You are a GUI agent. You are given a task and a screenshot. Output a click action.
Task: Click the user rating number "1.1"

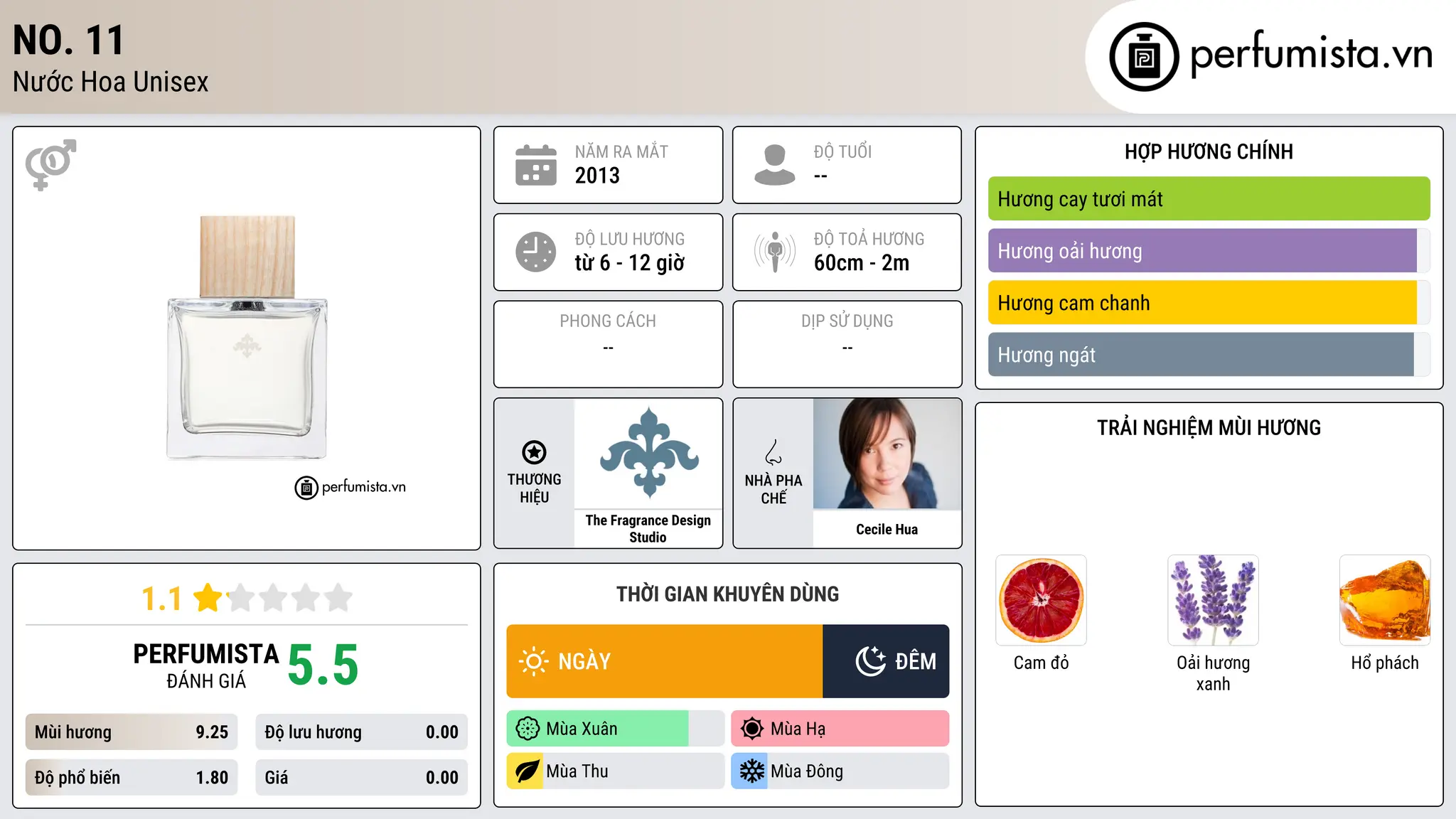point(162,599)
